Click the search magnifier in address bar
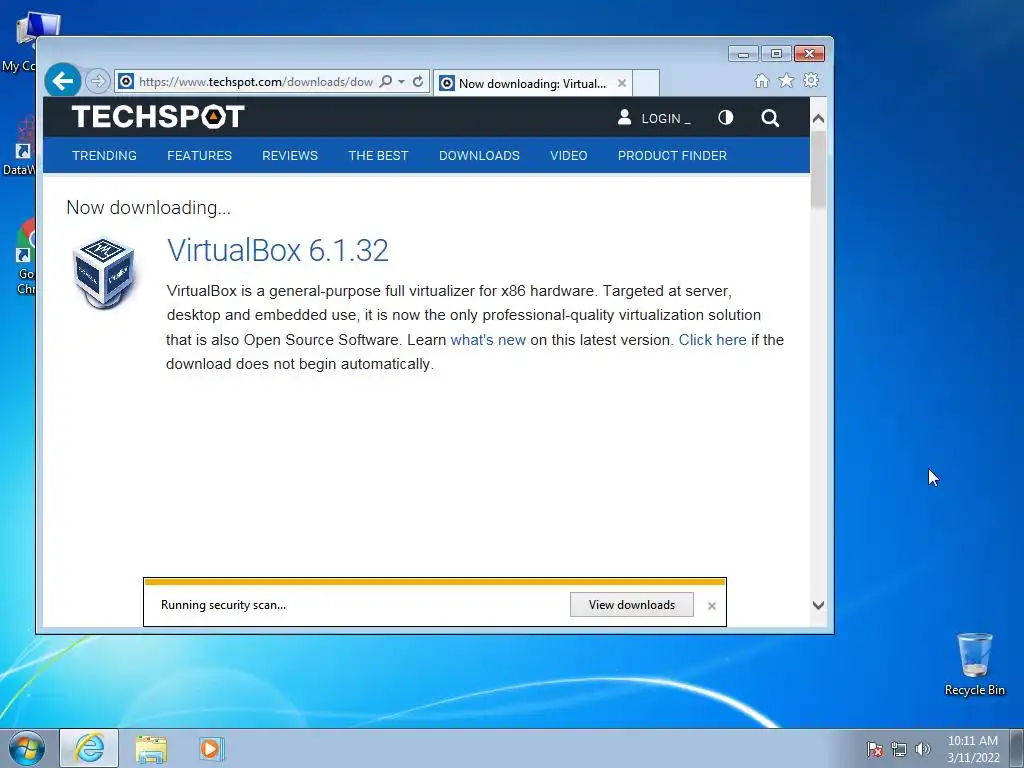 point(386,81)
